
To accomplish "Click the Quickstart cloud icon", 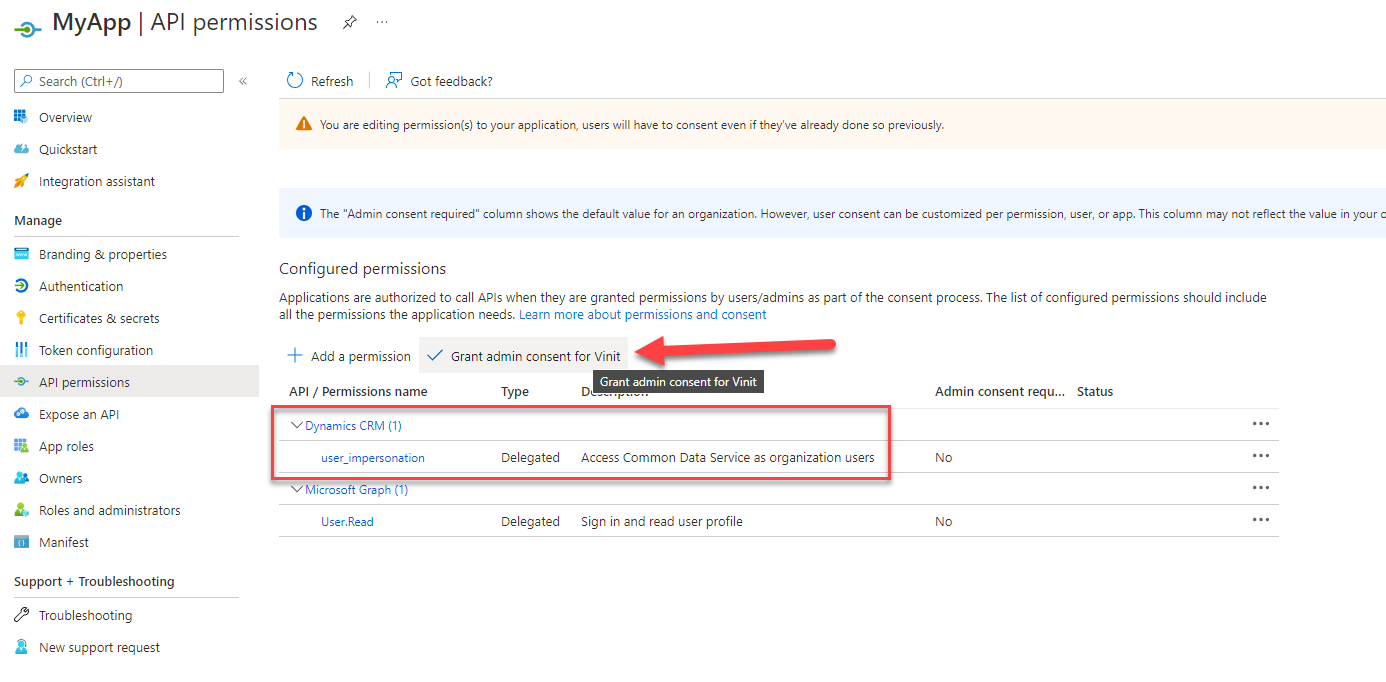I will [x=21, y=149].
